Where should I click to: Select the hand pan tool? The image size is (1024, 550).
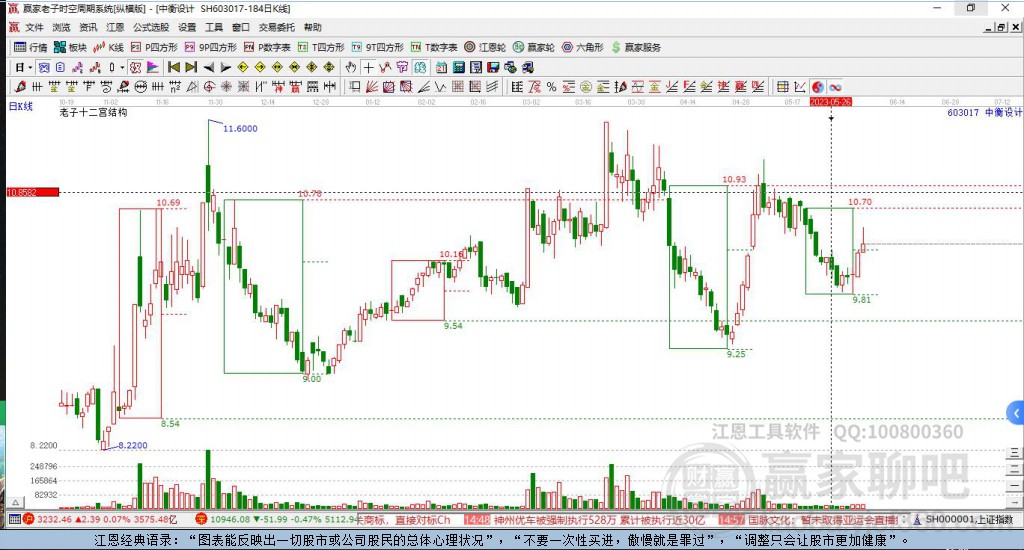tap(351, 67)
